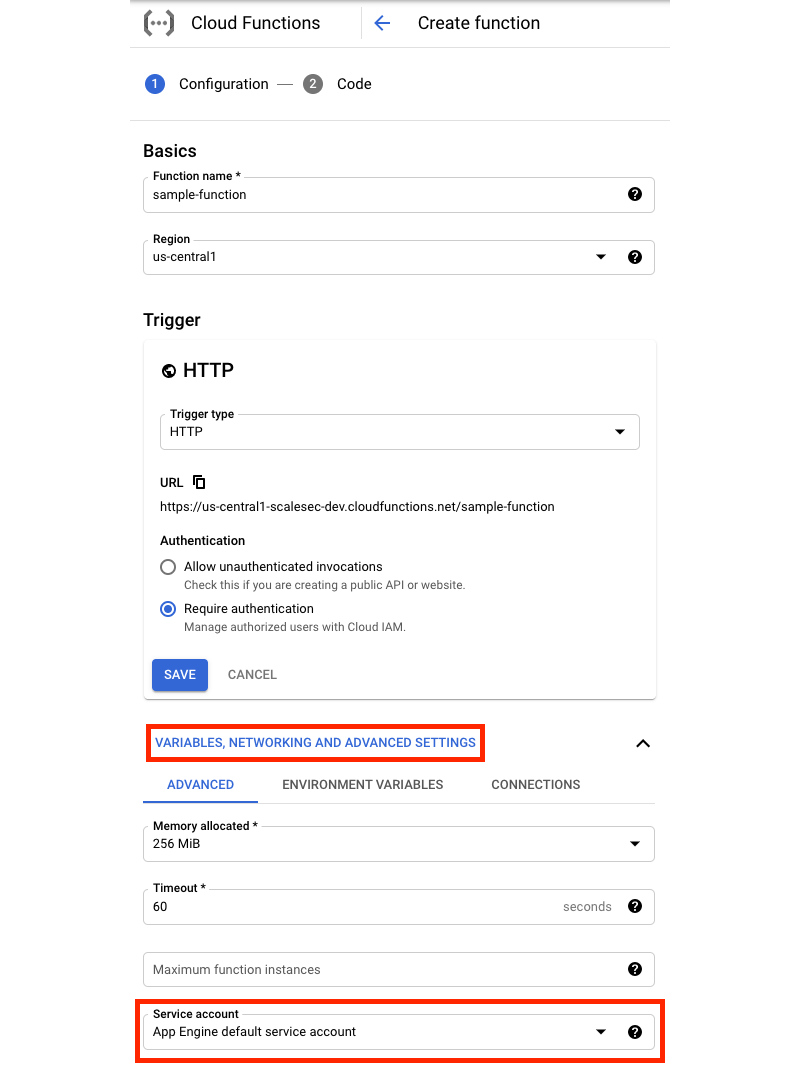Open the Trigger type dropdown
This screenshot has height=1078, width=800.
pyautogui.click(x=619, y=432)
